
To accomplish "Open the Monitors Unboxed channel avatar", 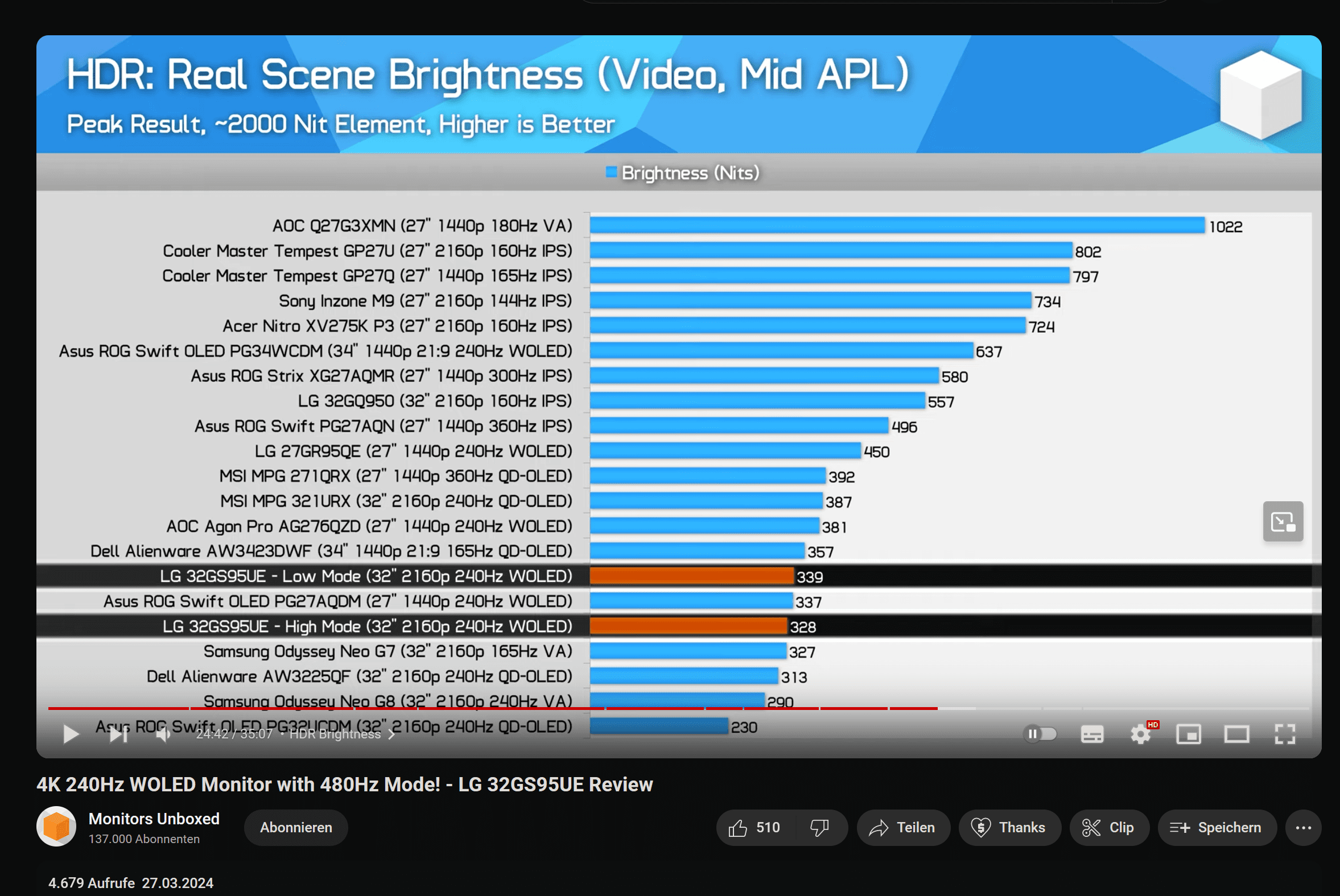I will (x=56, y=827).
